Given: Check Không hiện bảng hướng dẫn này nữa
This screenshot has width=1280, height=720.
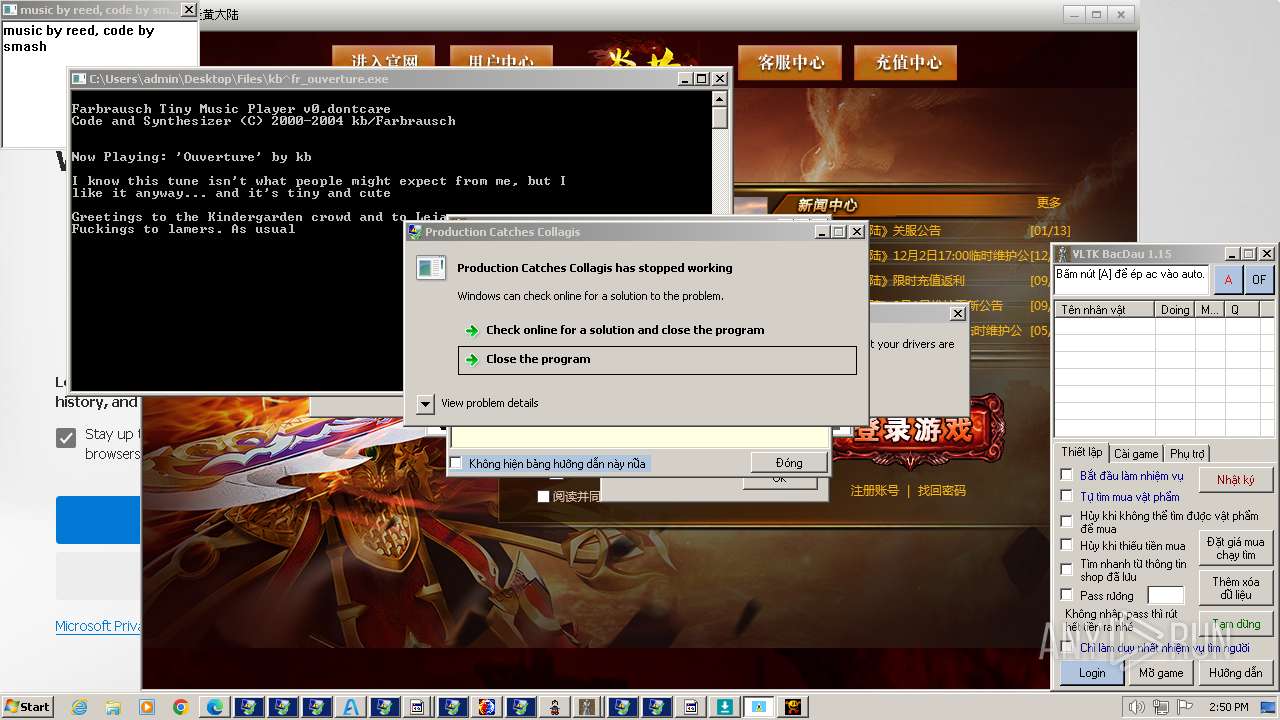Looking at the screenshot, I should pos(456,464).
